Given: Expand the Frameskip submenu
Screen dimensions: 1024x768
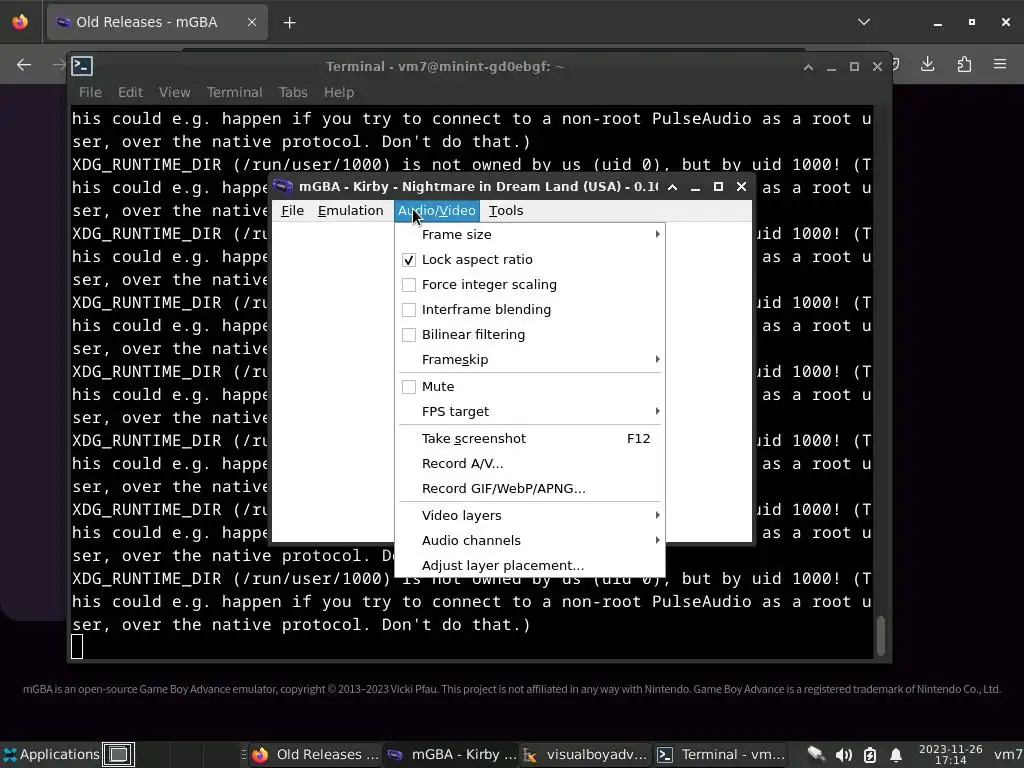Looking at the screenshot, I should (x=530, y=359).
